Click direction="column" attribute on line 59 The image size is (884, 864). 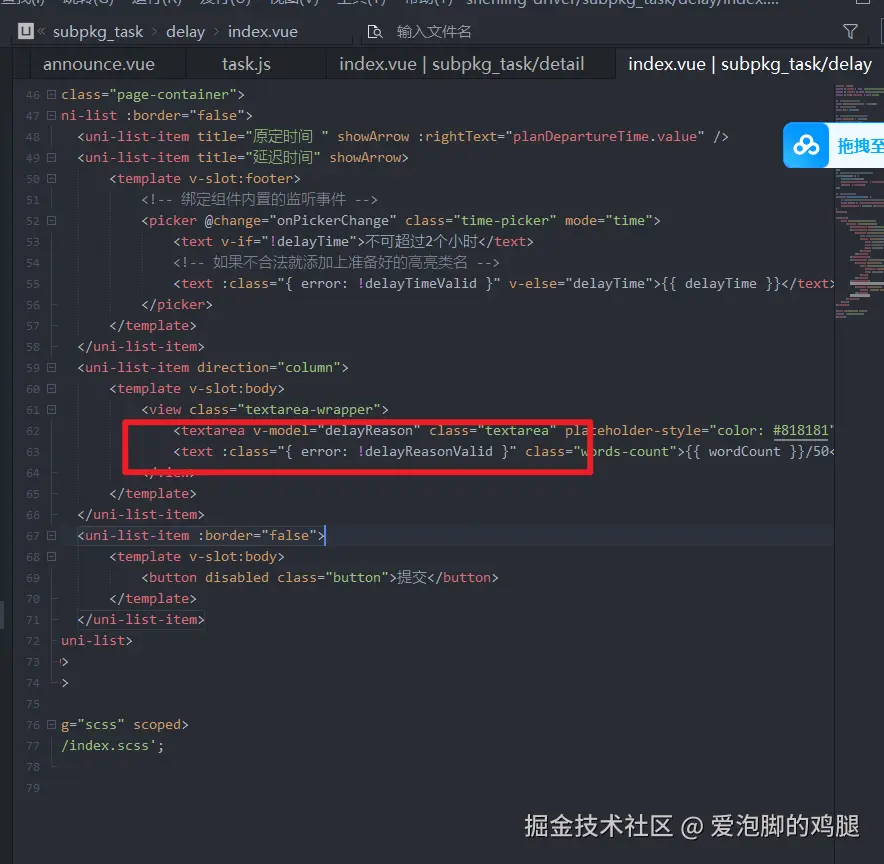[269, 367]
